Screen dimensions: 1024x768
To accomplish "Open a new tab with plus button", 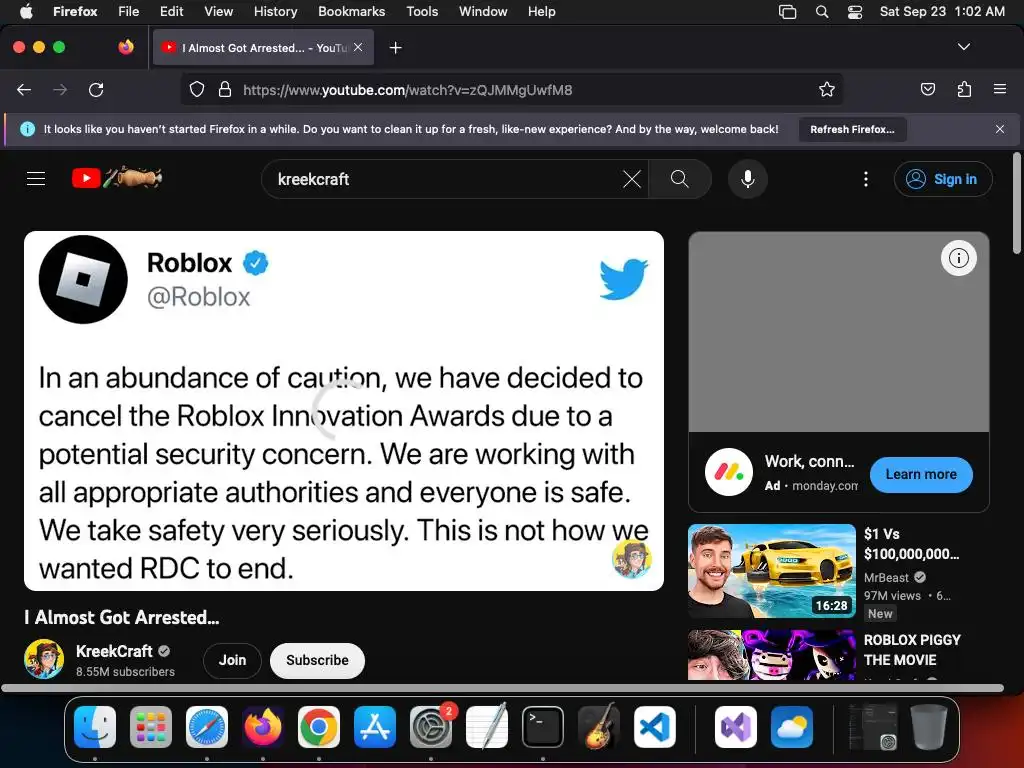I will click(x=395, y=48).
